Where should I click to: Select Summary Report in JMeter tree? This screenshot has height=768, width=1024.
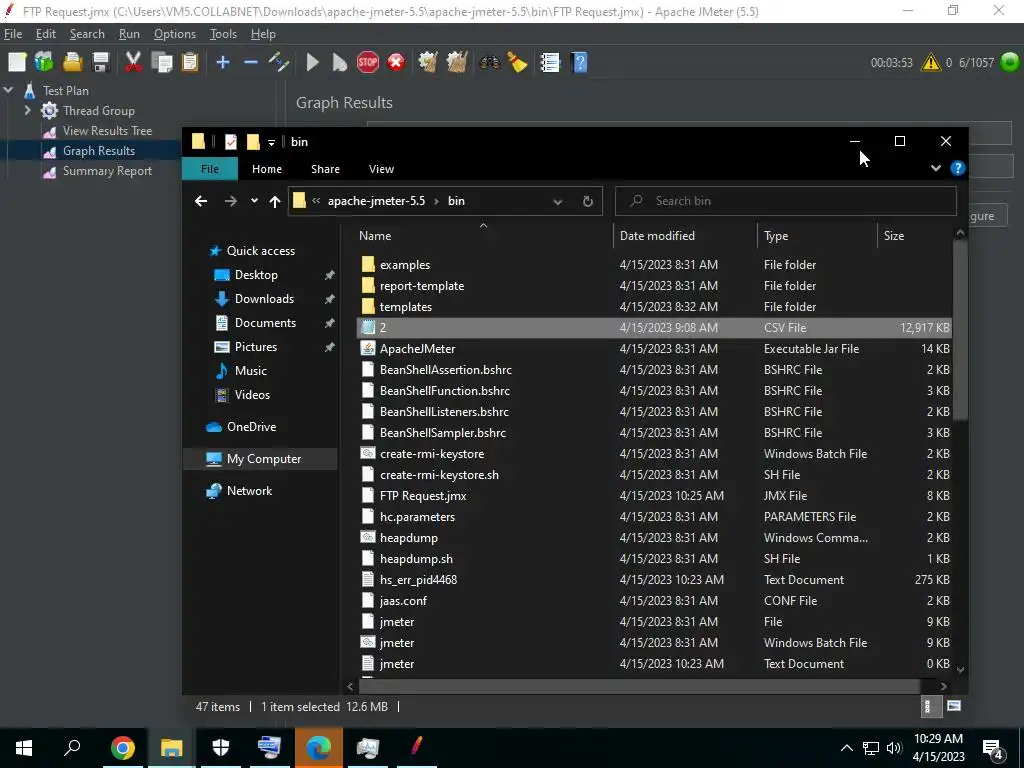click(107, 171)
